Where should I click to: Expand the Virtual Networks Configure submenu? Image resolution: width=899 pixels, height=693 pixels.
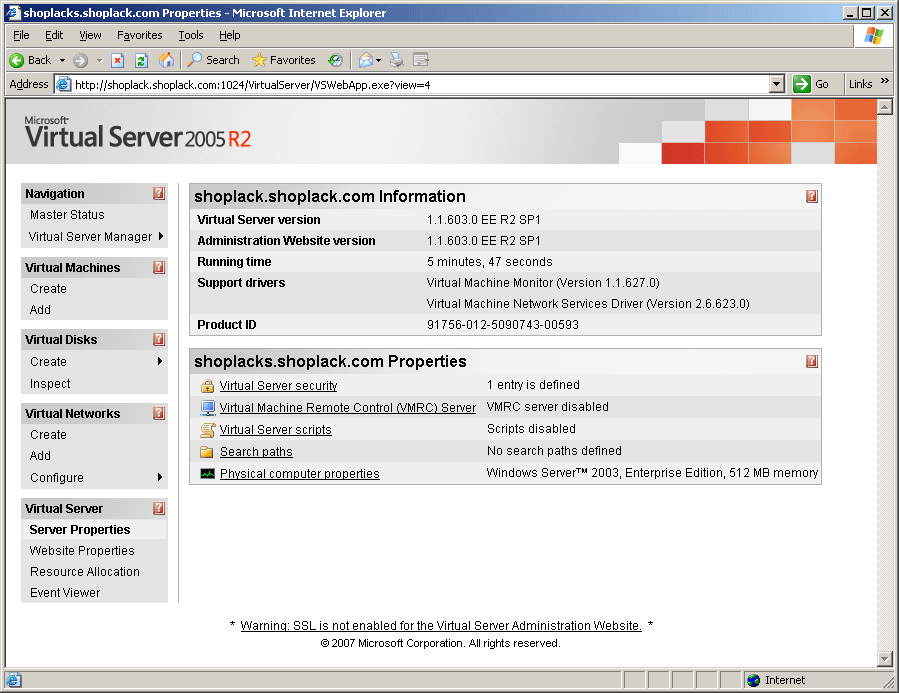click(x=160, y=477)
